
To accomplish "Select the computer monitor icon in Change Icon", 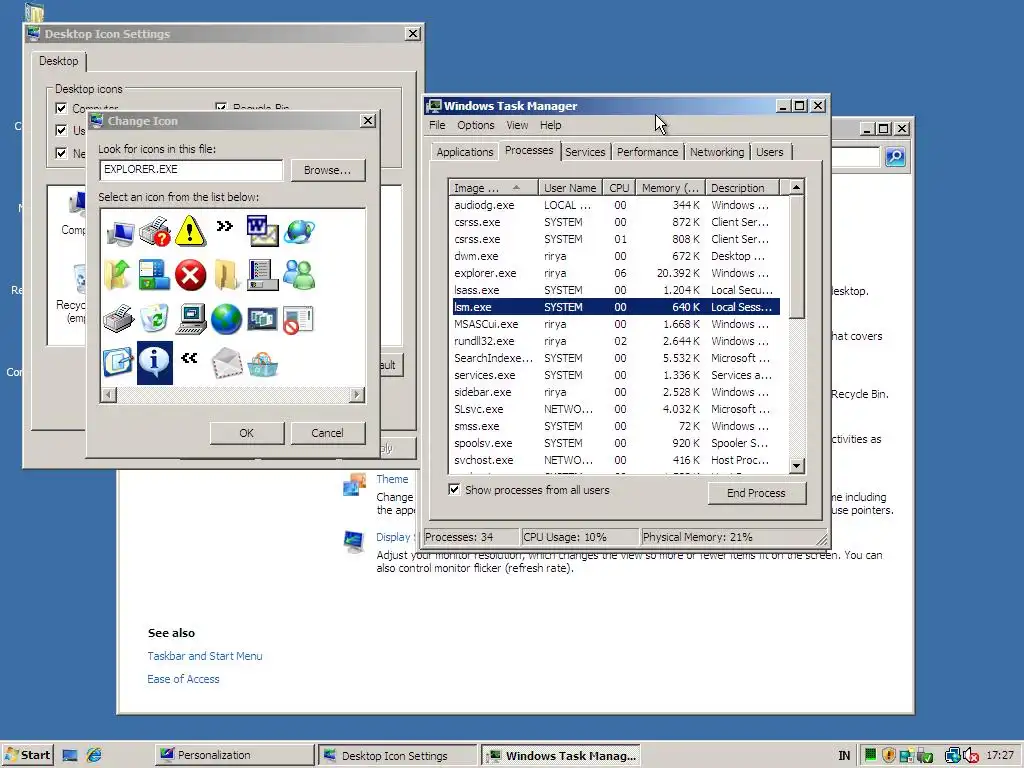I will pos(120,232).
